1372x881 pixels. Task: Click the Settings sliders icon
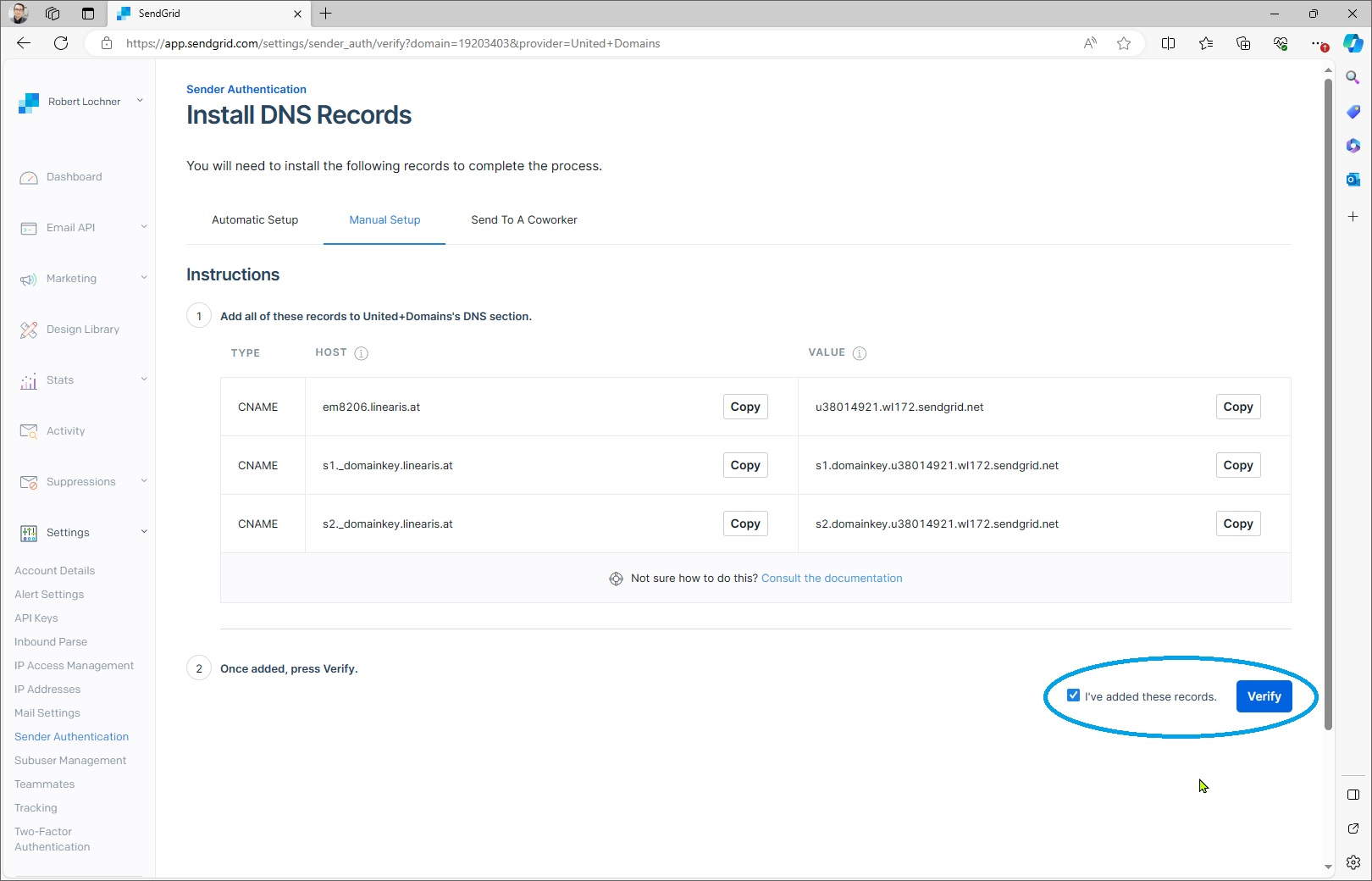pyautogui.click(x=29, y=534)
